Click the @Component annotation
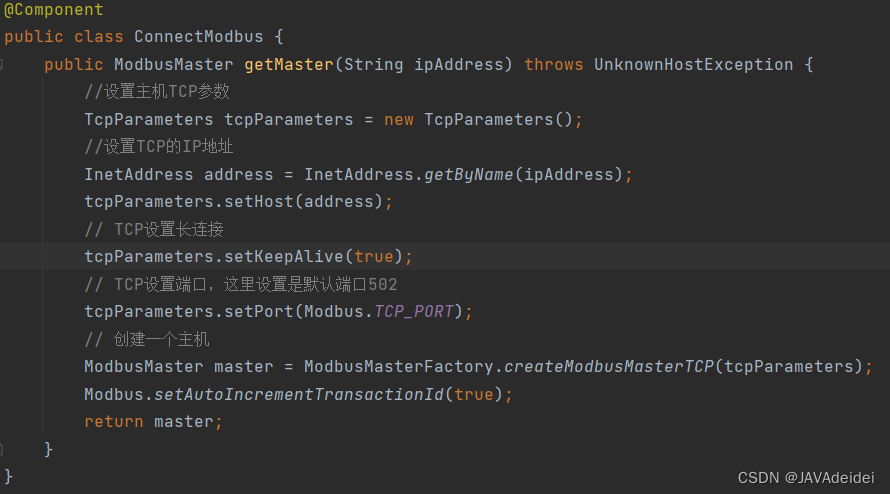 [53, 9]
